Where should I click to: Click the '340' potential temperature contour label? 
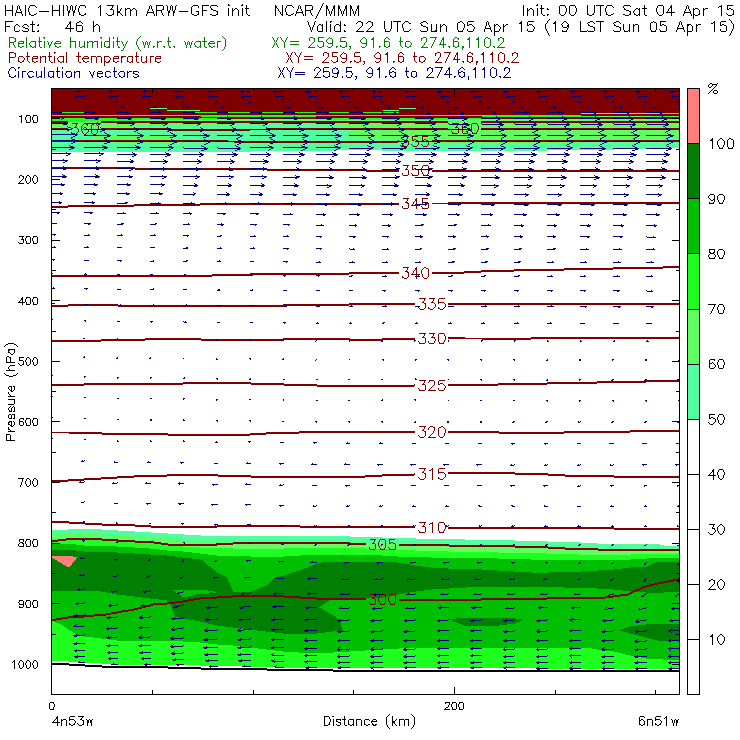point(415,273)
